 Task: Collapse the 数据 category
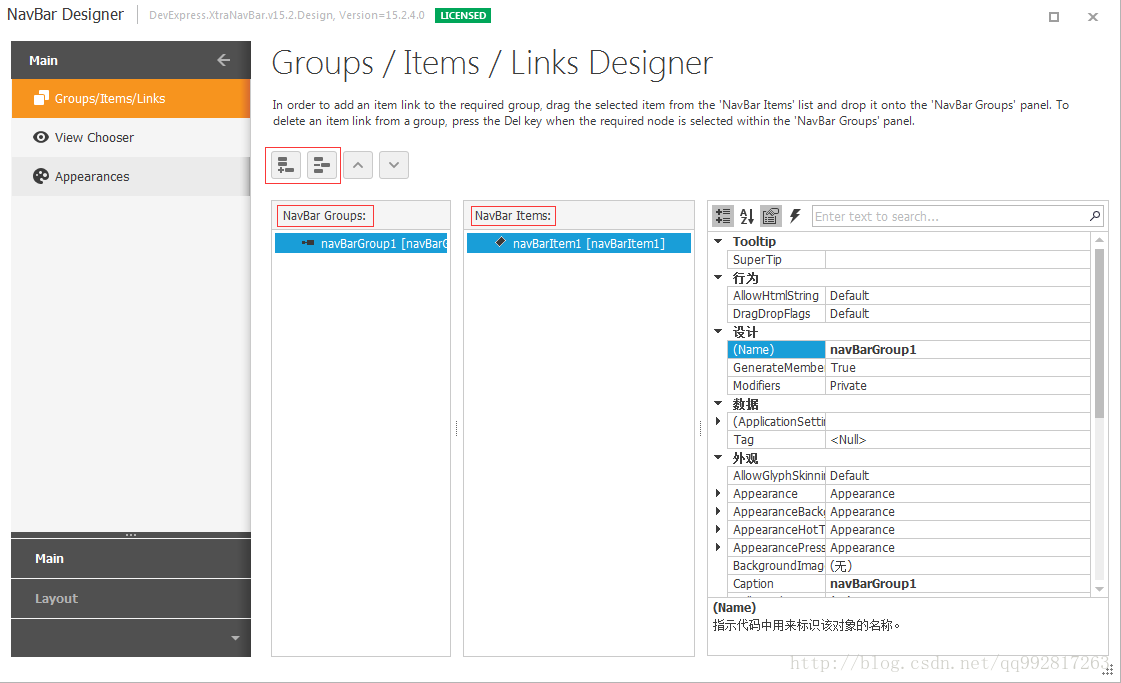point(718,403)
